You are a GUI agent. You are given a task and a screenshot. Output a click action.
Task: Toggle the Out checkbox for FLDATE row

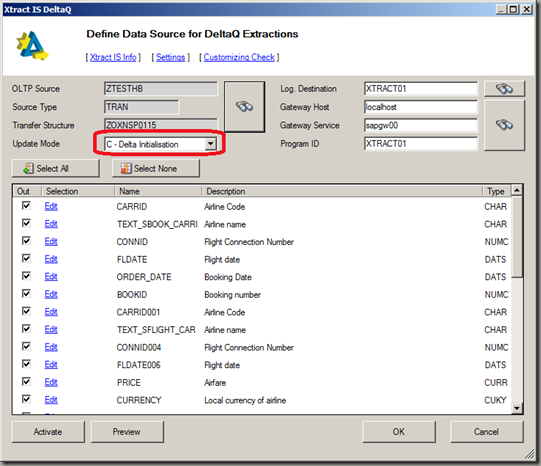pyautogui.click(x=26, y=258)
